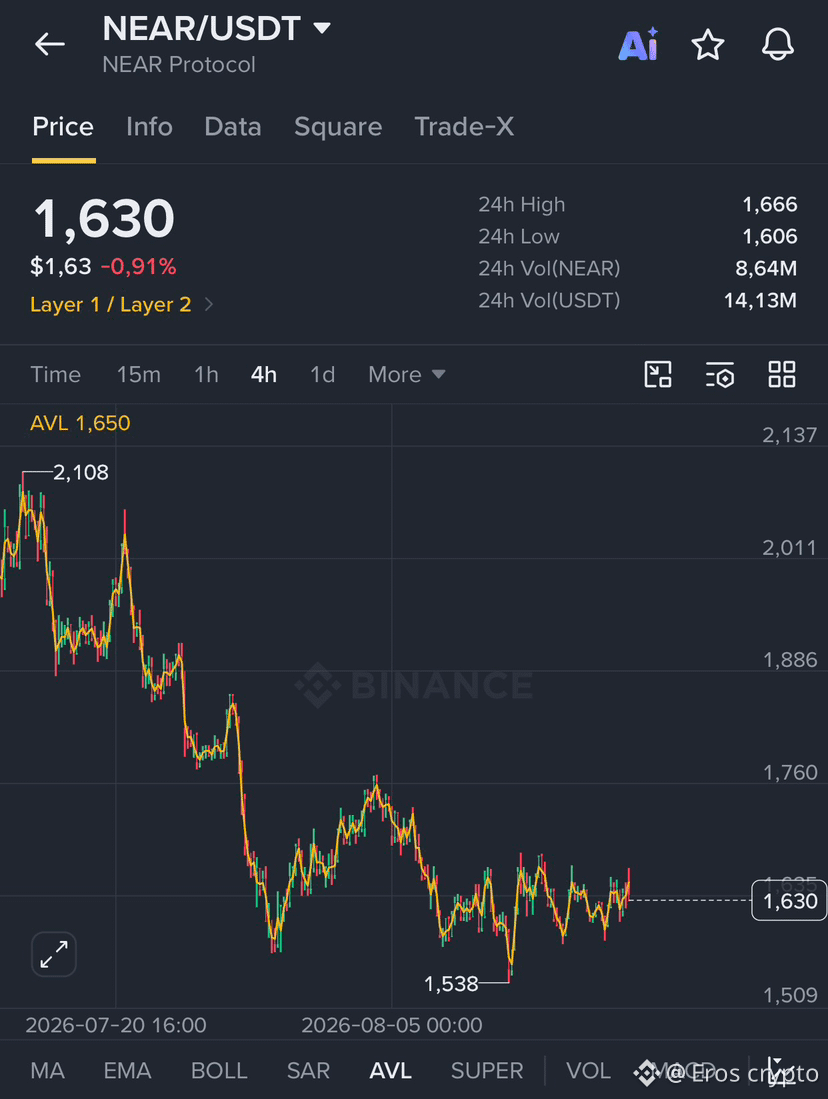The width and height of the screenshot is (828, 1099).
Task: Select the 4h chart interval
Action: pyautogui.click(x=264, y=375)
